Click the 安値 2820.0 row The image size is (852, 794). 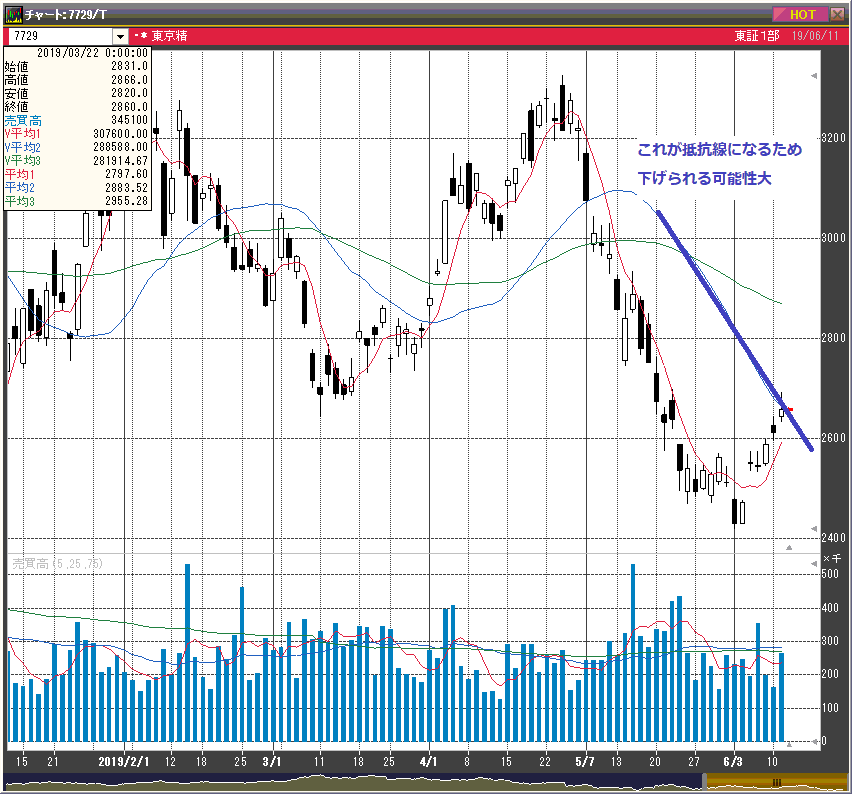click(x=77, y=93)
